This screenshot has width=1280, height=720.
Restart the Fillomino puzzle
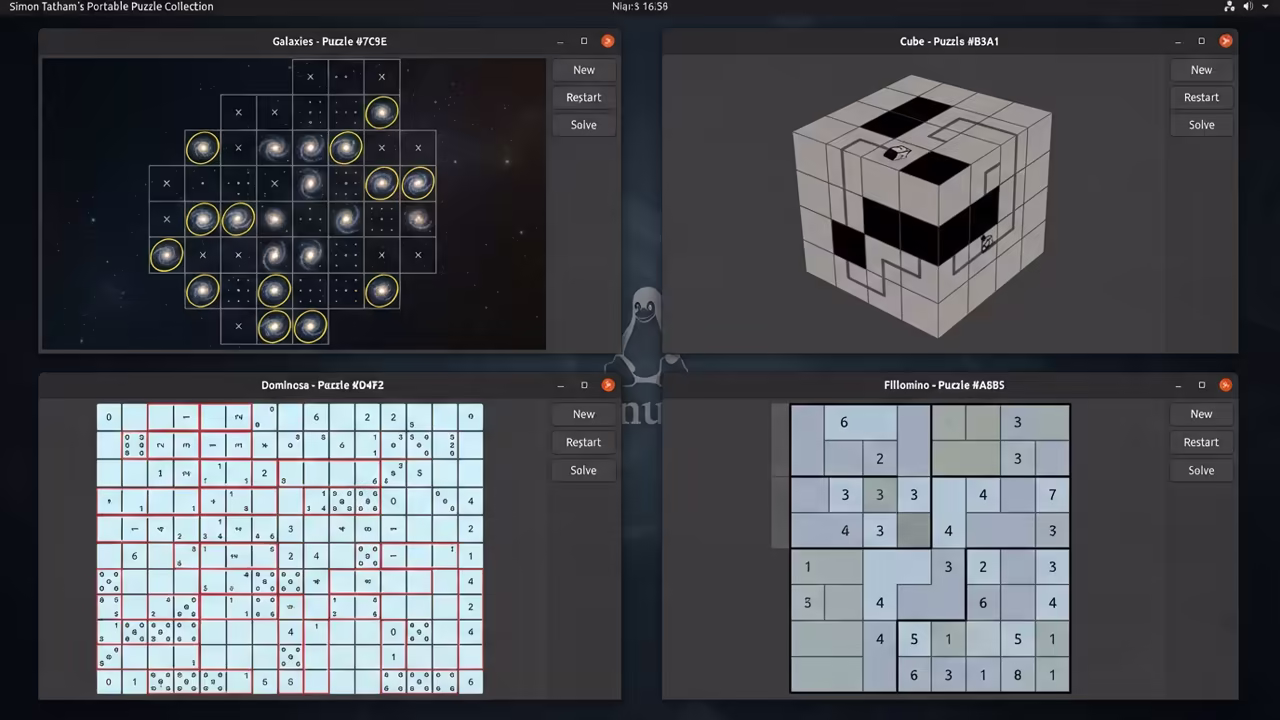click(x=1201, y=442)
